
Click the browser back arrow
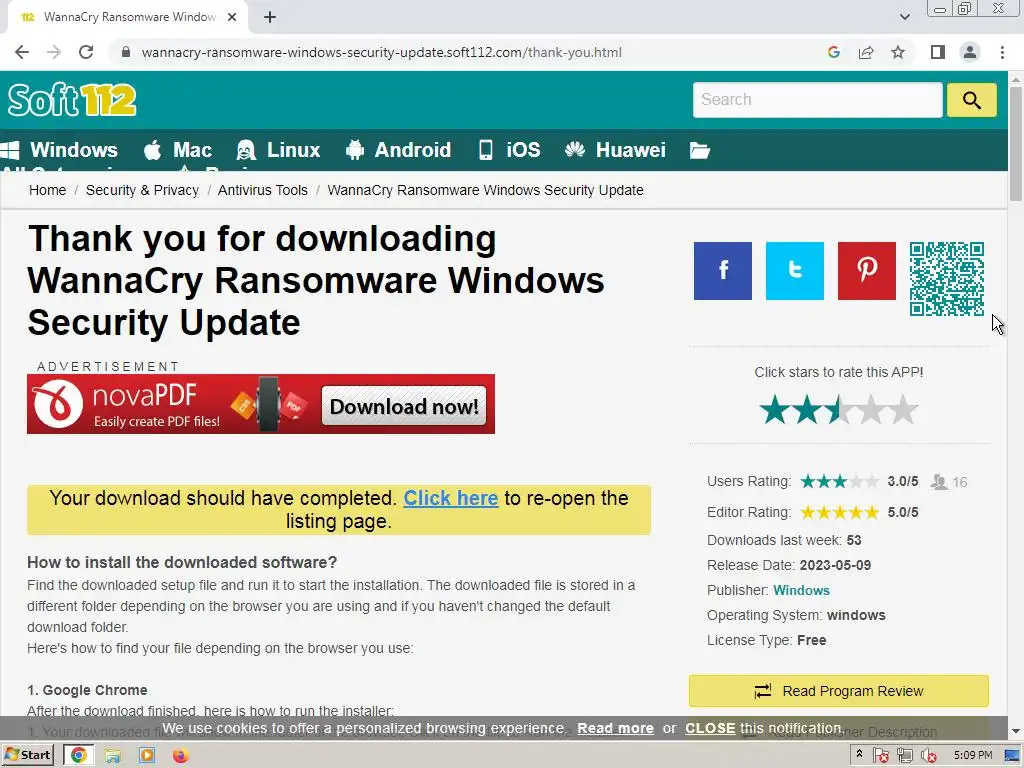point(22,52)
